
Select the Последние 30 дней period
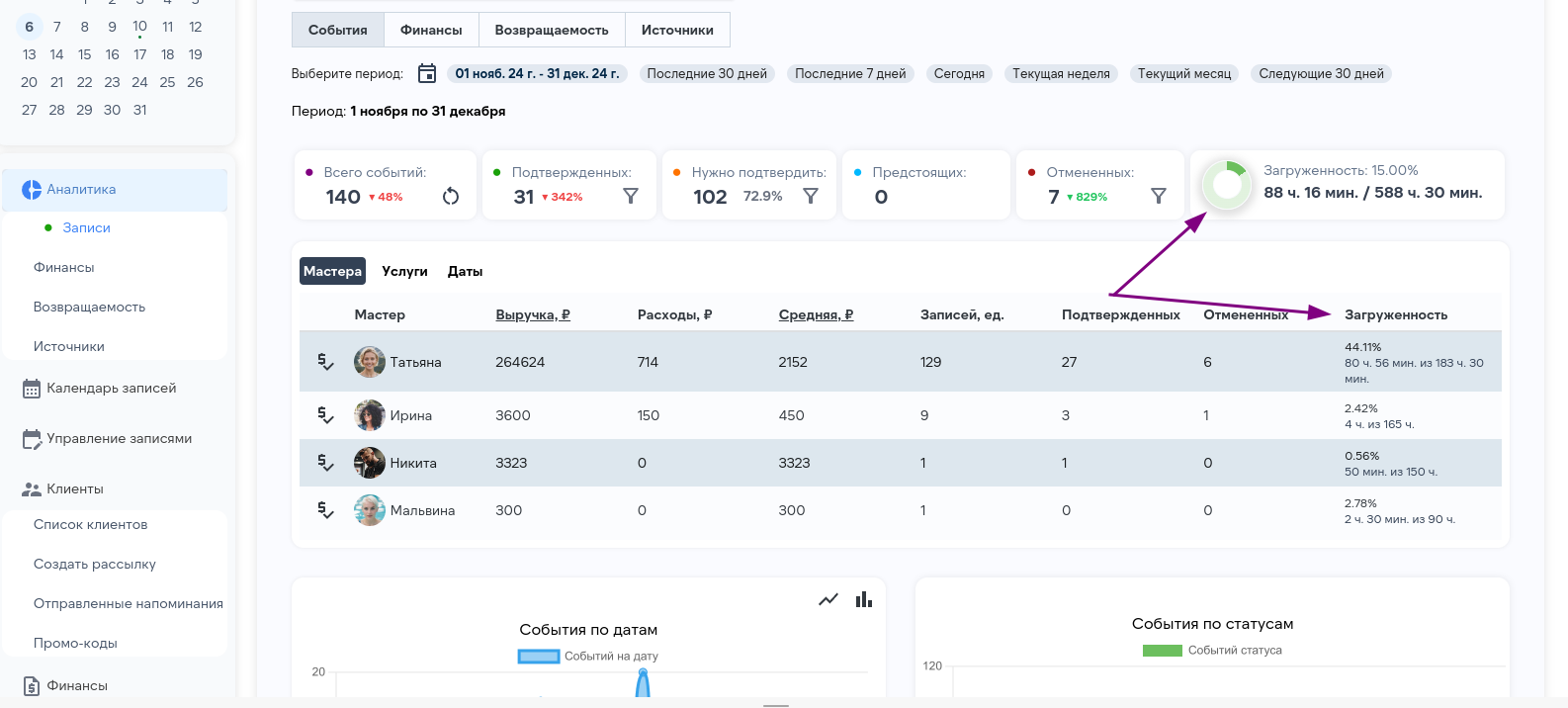coord(707,73)
